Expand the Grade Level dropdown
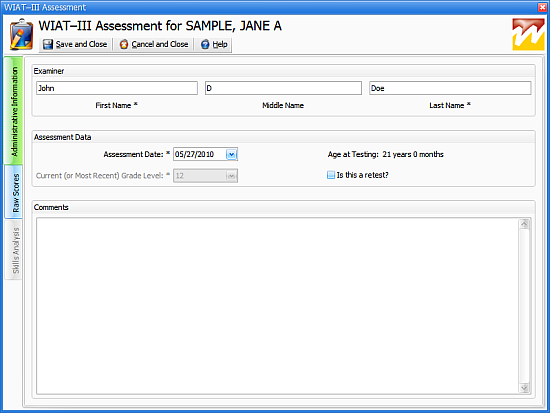 [x=232, y=176]
